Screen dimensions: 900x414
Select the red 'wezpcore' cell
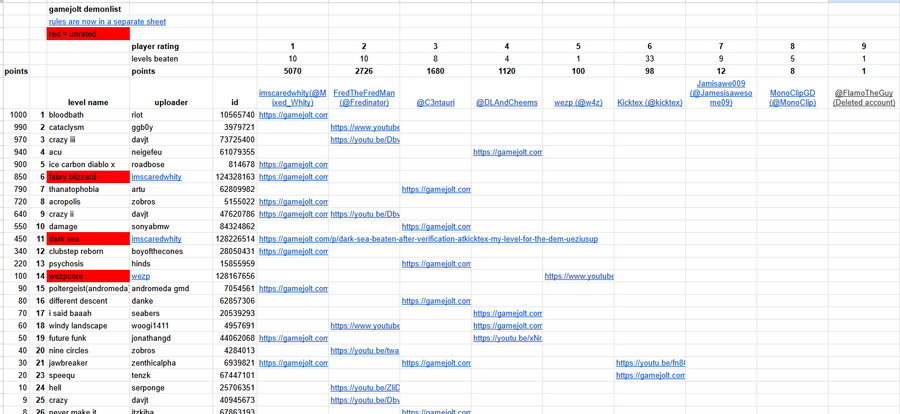pyautogui.click(x=88, y=276)
